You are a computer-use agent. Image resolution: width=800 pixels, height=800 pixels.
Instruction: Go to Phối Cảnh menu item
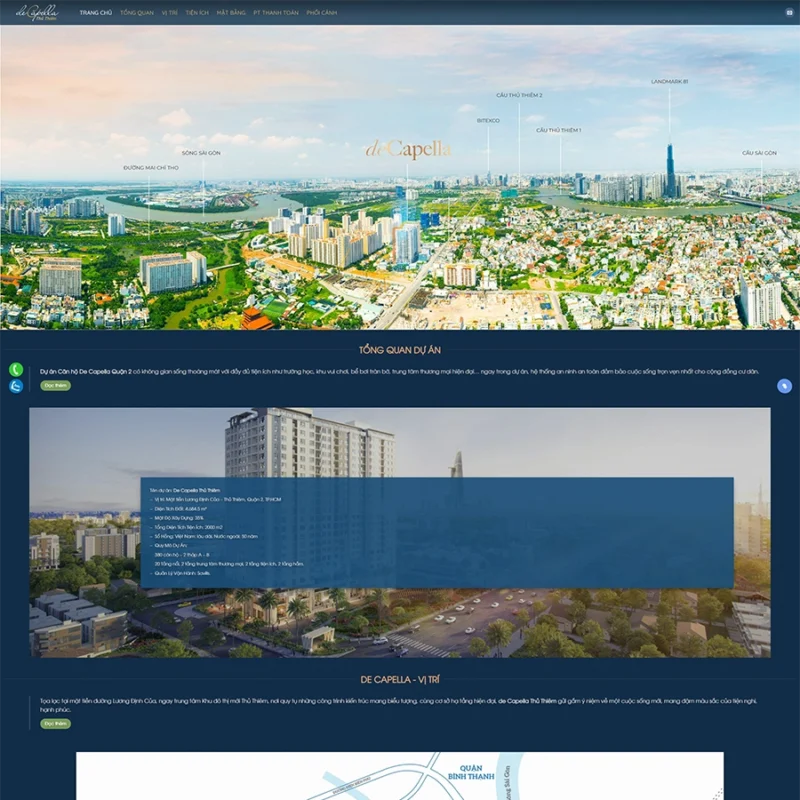pos(321,13)
